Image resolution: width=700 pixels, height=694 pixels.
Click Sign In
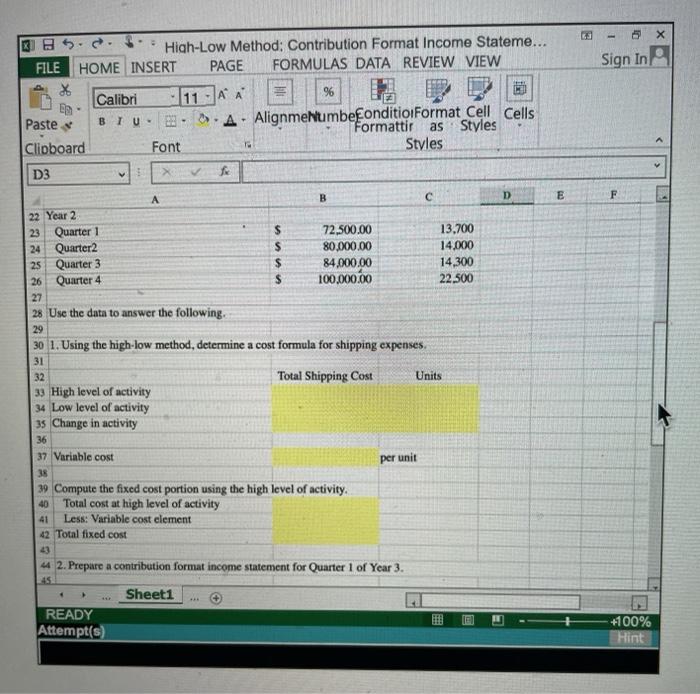(624, 59)
